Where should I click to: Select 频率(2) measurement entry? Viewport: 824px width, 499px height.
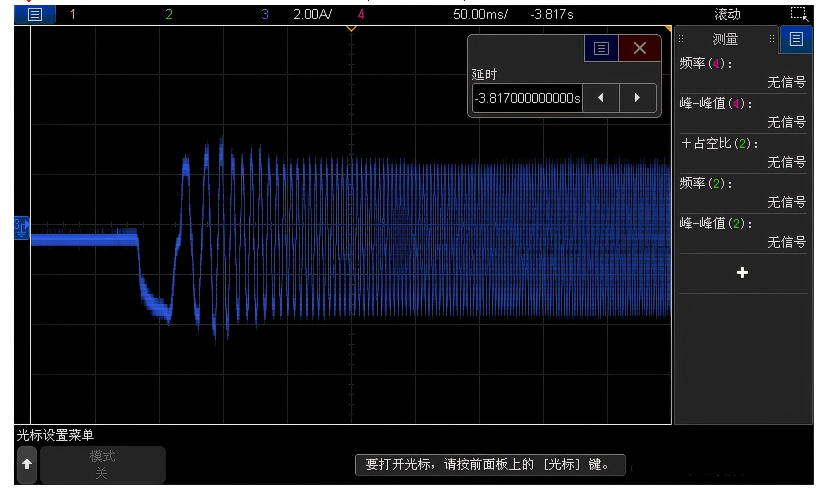pos(743,193)
